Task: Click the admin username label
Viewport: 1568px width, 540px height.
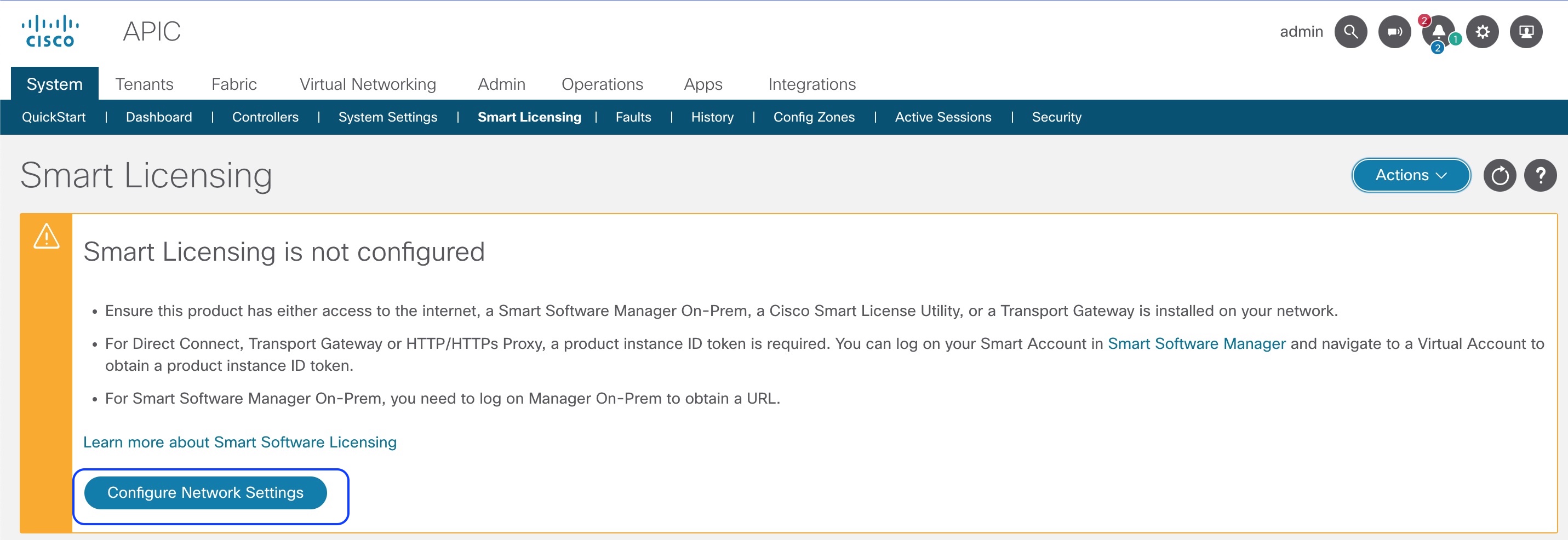Action: click(x=1301, y=32)
